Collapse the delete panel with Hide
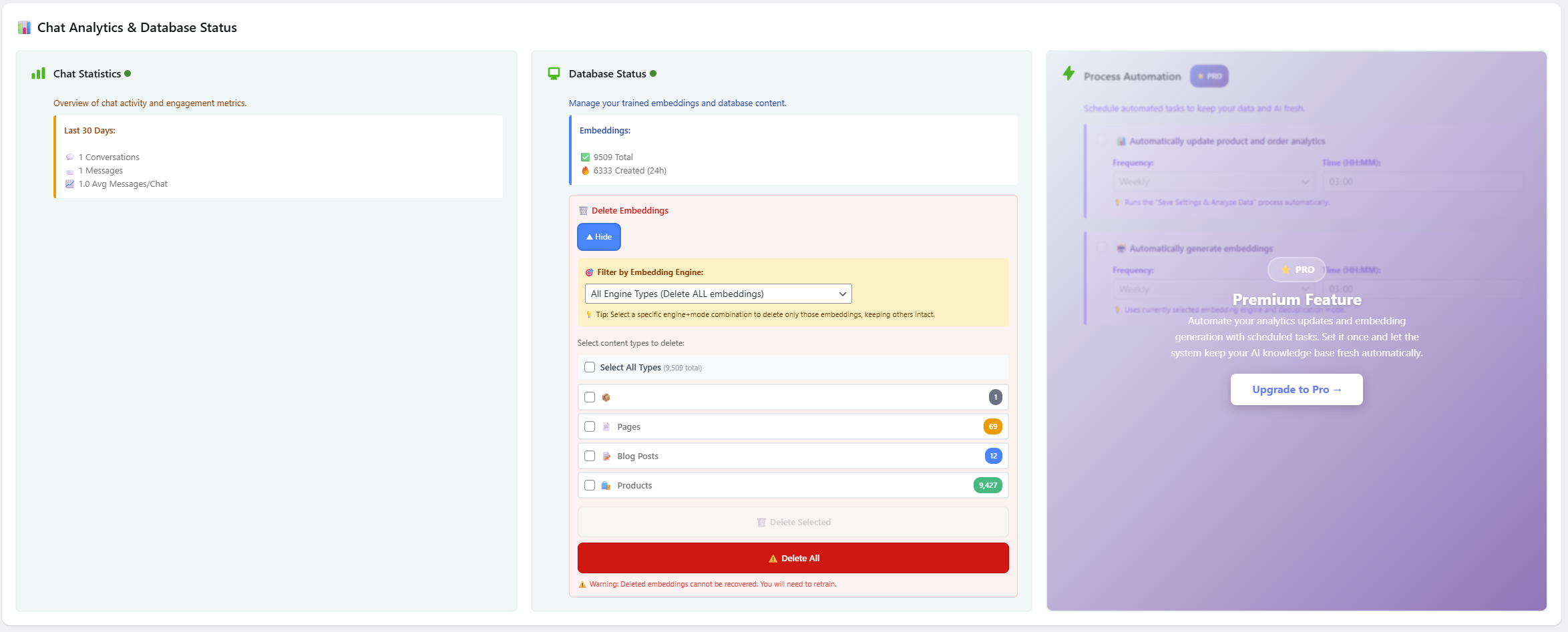Viewport: 1568px width, 632px height. click(599, 237)
